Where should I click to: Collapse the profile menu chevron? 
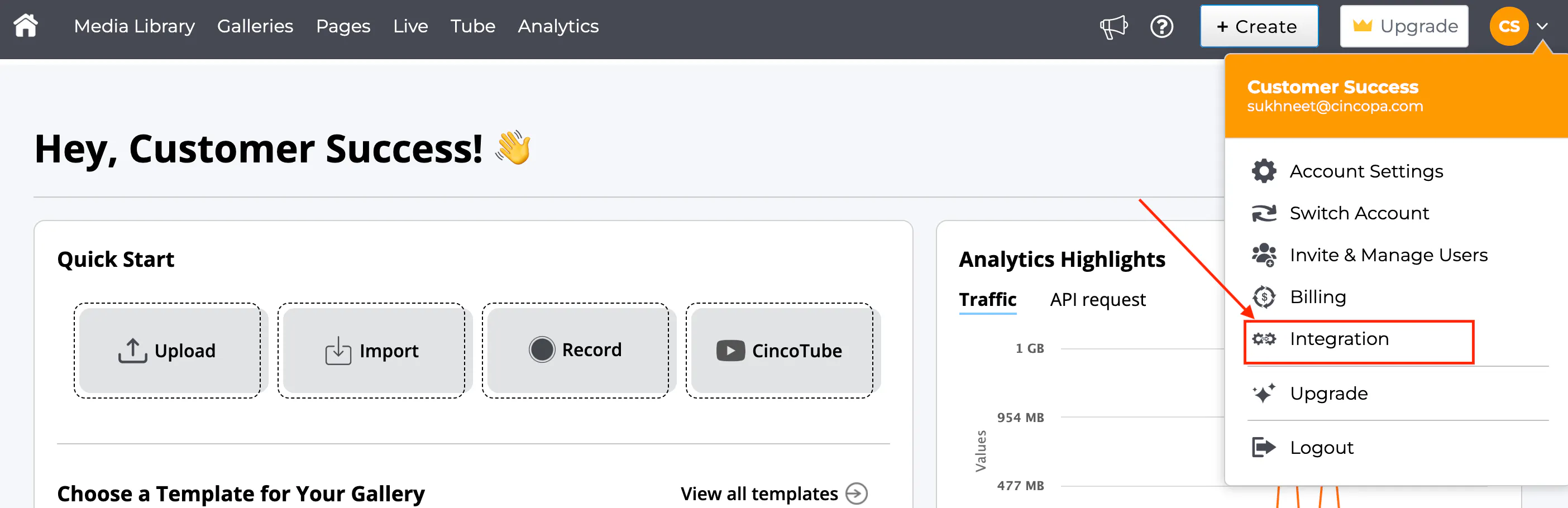coord(1542,26)
